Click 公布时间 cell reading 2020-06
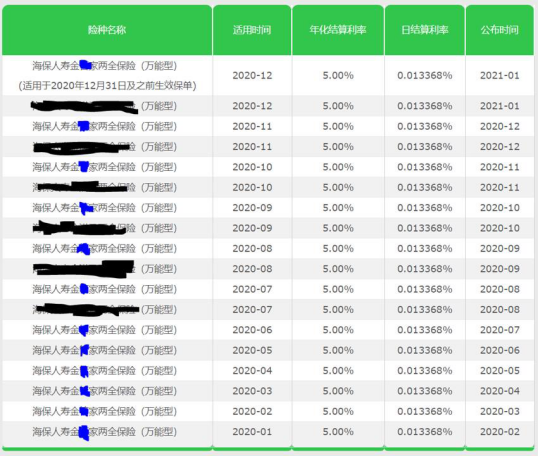 click(500, 350)
